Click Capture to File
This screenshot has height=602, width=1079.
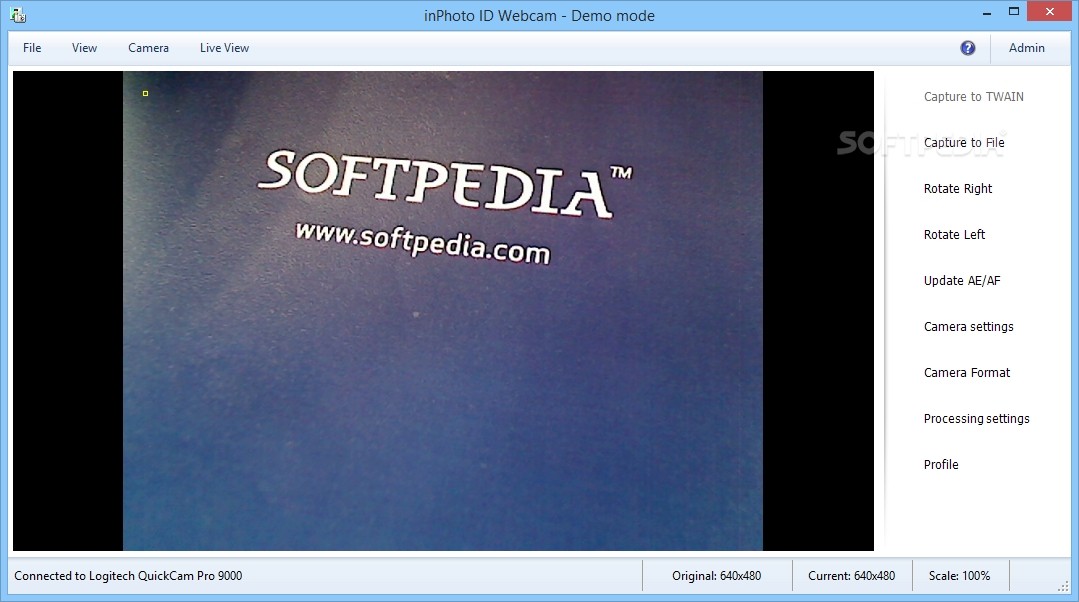click(x=963, y=142)
